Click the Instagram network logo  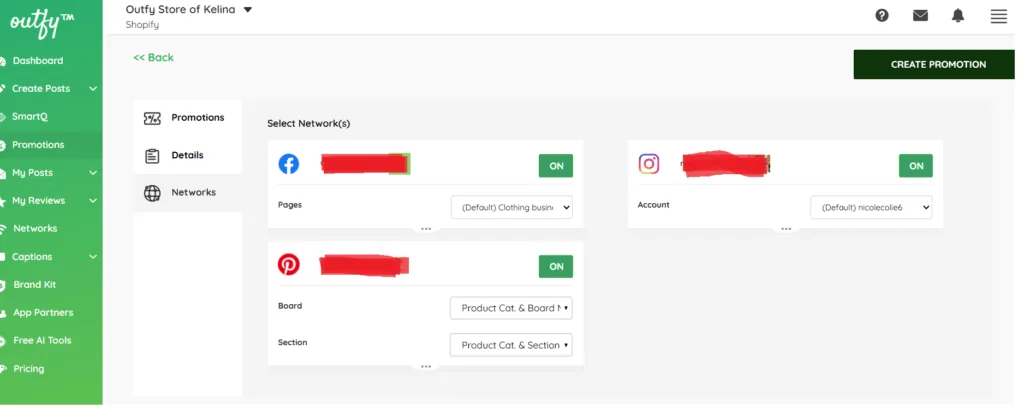point(649,164)
